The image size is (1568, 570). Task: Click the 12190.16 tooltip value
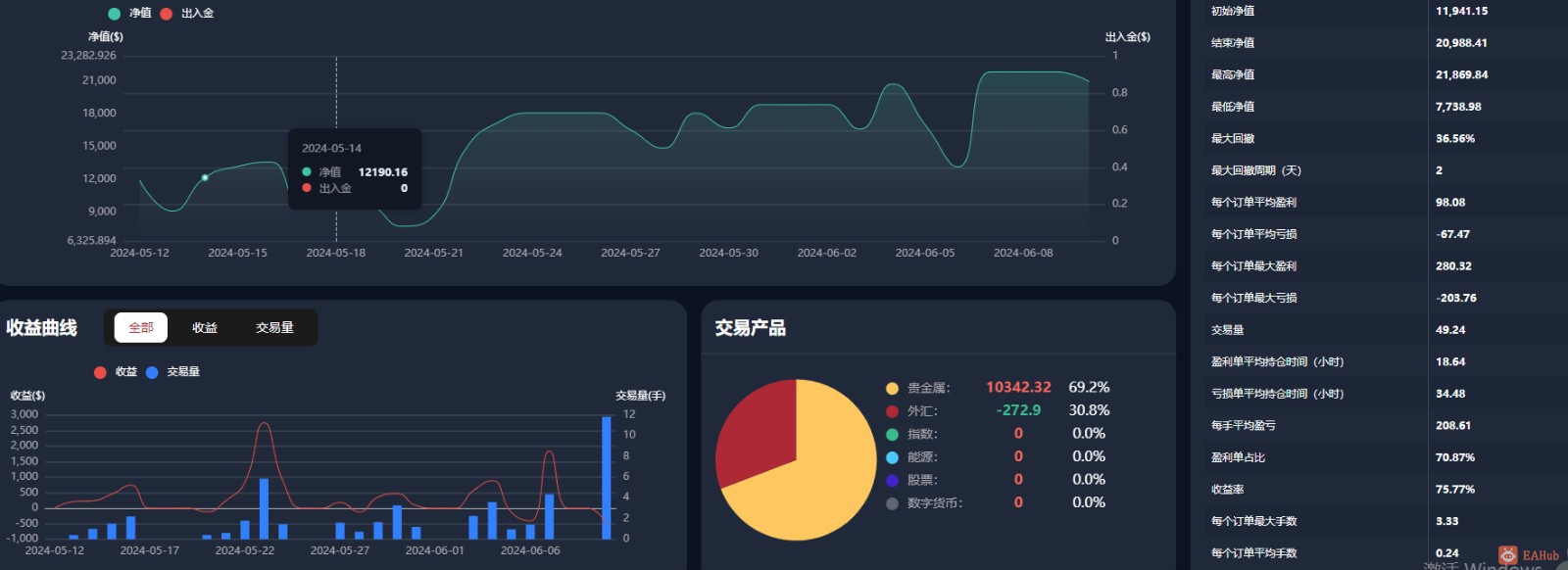tap(383, 172)
